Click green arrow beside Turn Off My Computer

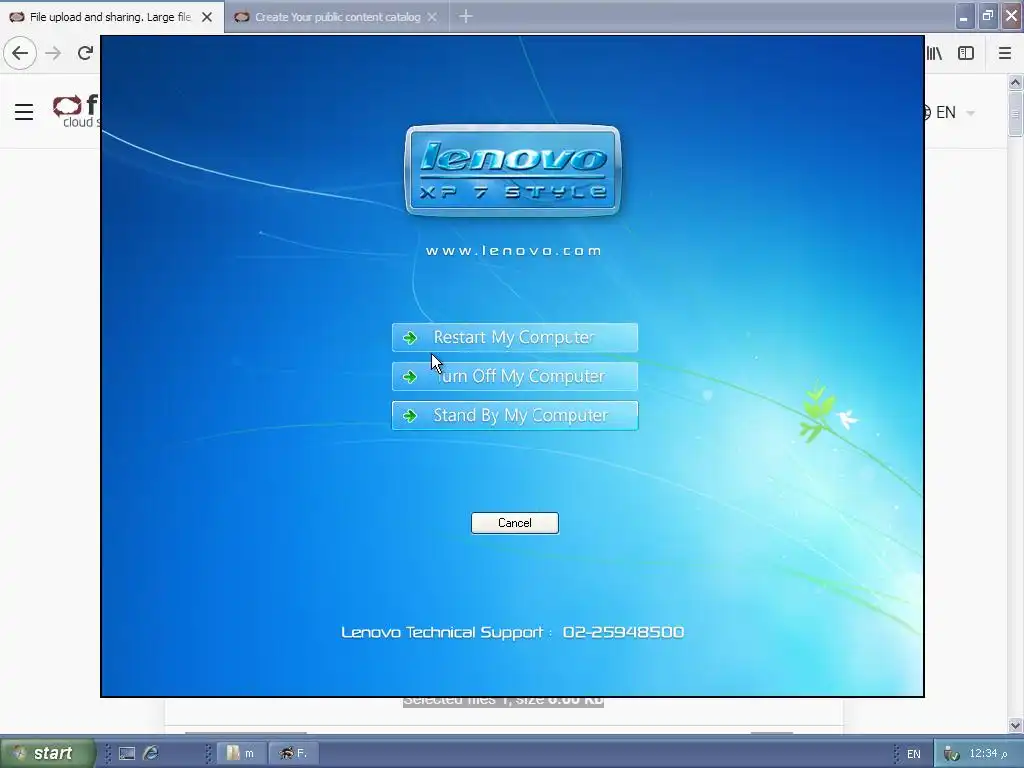(x=410, y=377)
